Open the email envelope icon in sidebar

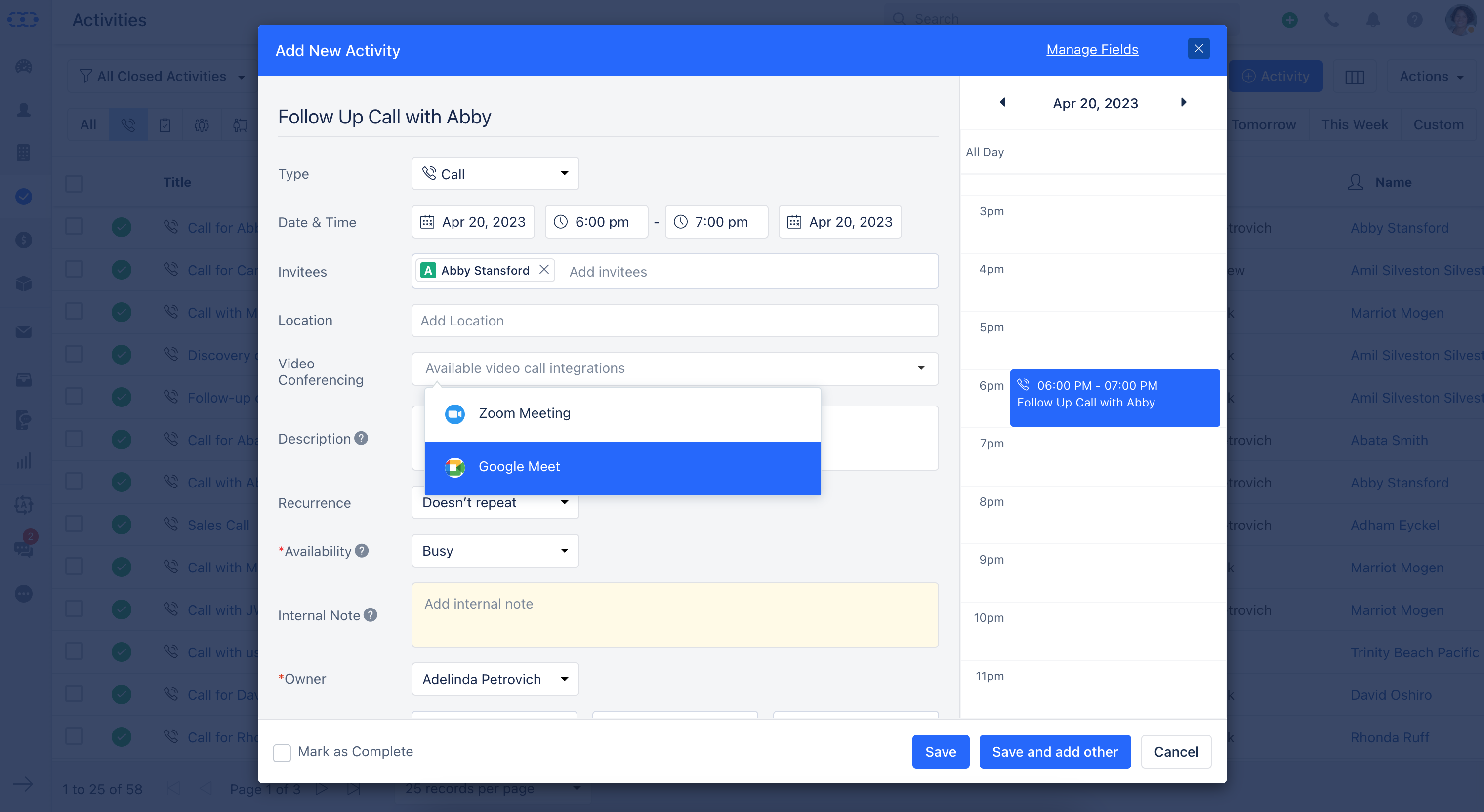tap(24, 332)
